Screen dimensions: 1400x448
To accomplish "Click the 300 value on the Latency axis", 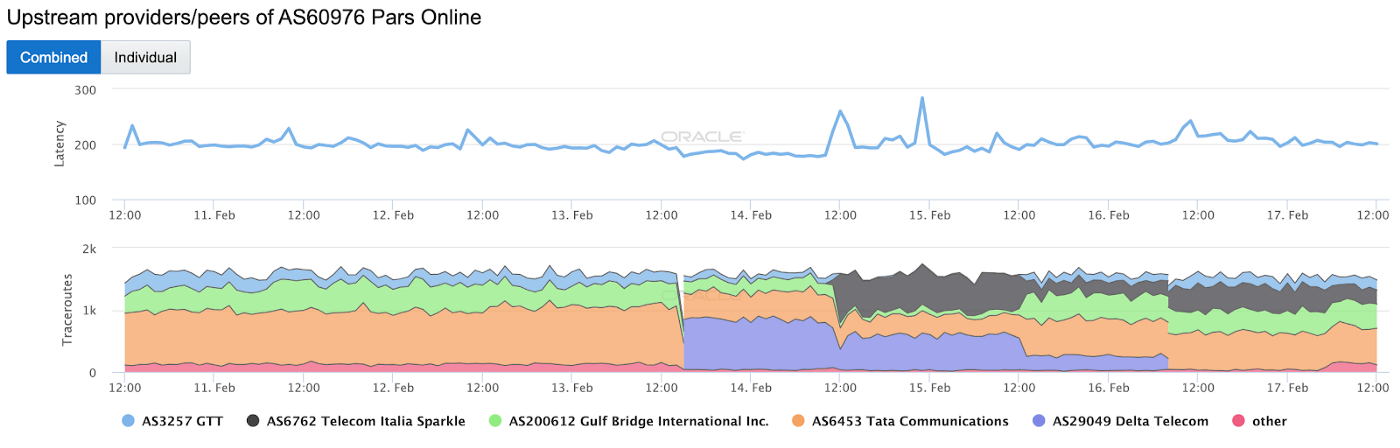I will (x=84, y=90).
